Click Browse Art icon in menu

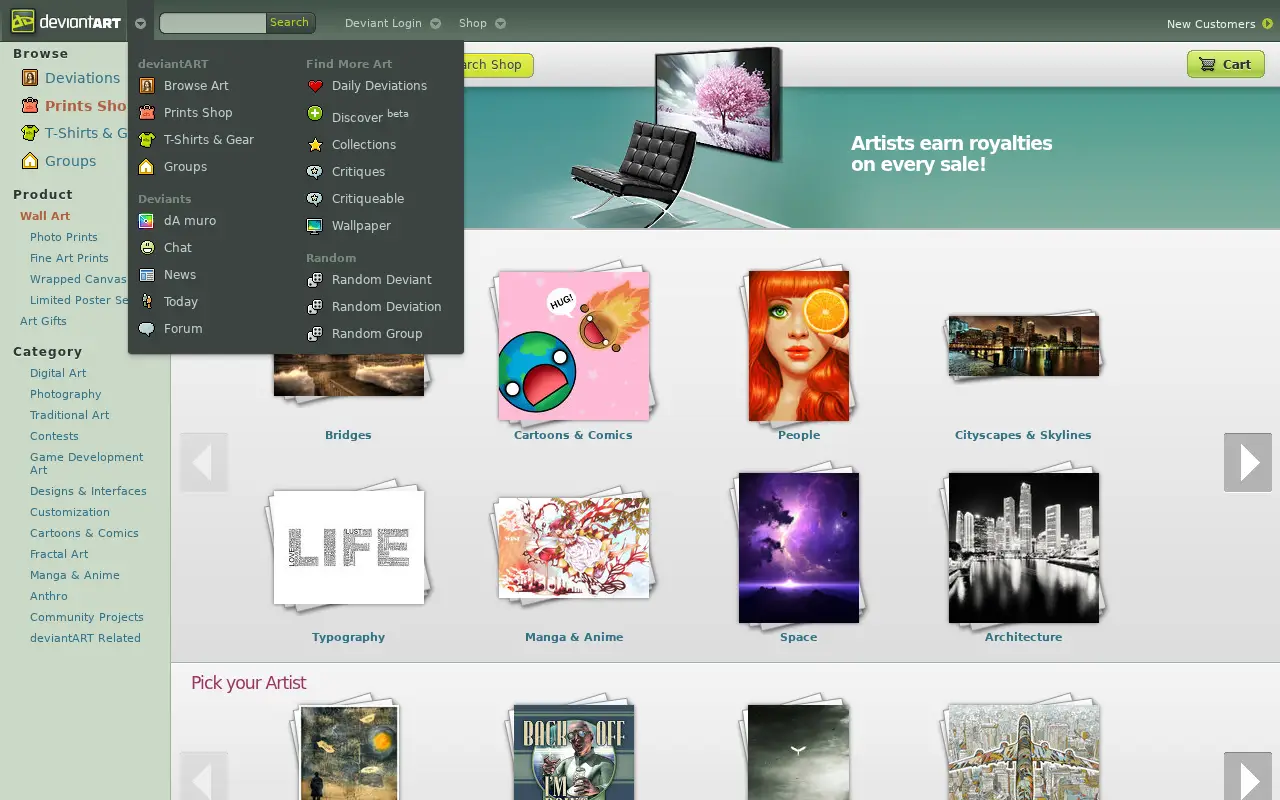click(147, 86)
